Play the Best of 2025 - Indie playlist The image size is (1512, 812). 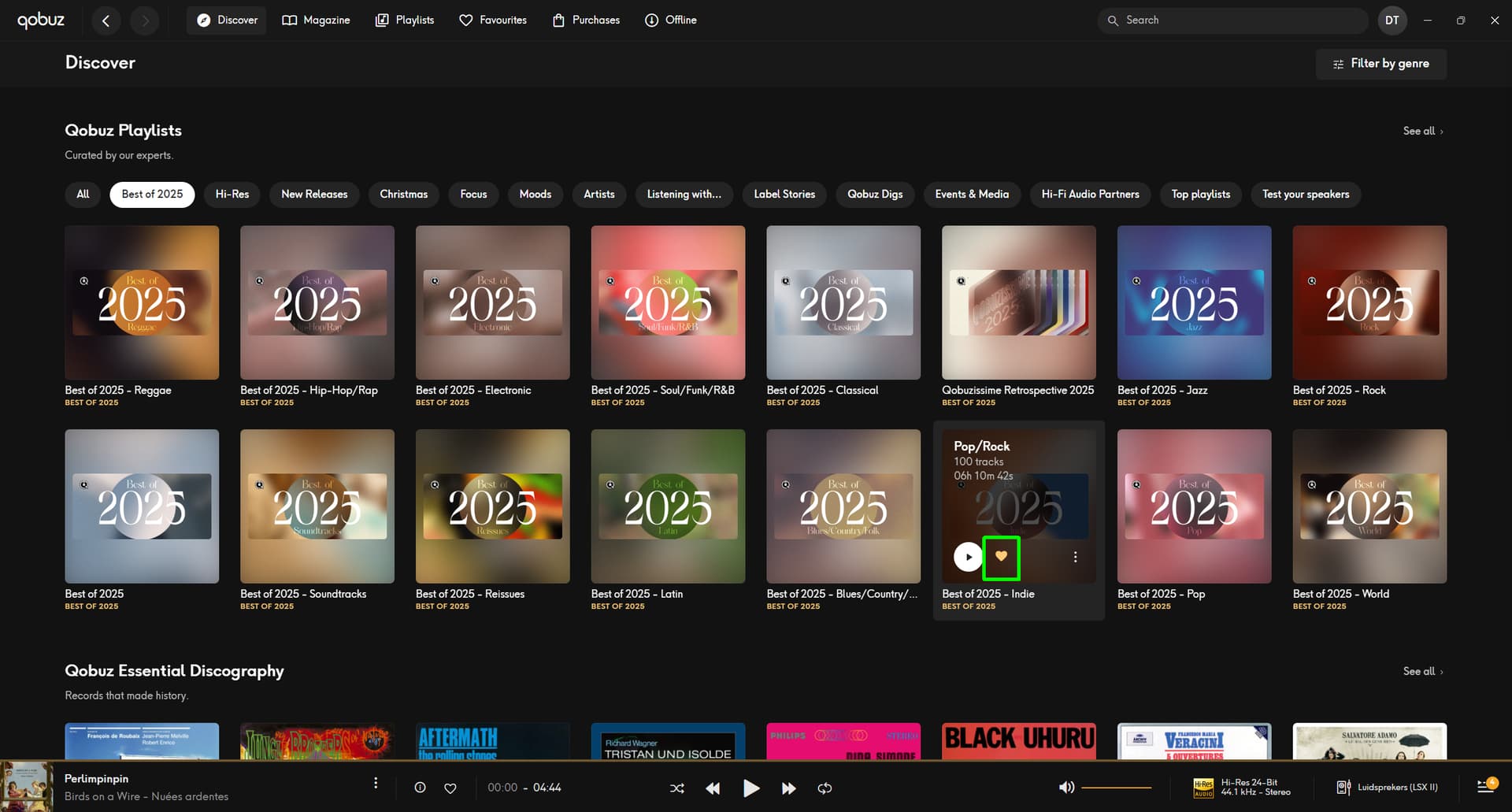click(968, 557)
